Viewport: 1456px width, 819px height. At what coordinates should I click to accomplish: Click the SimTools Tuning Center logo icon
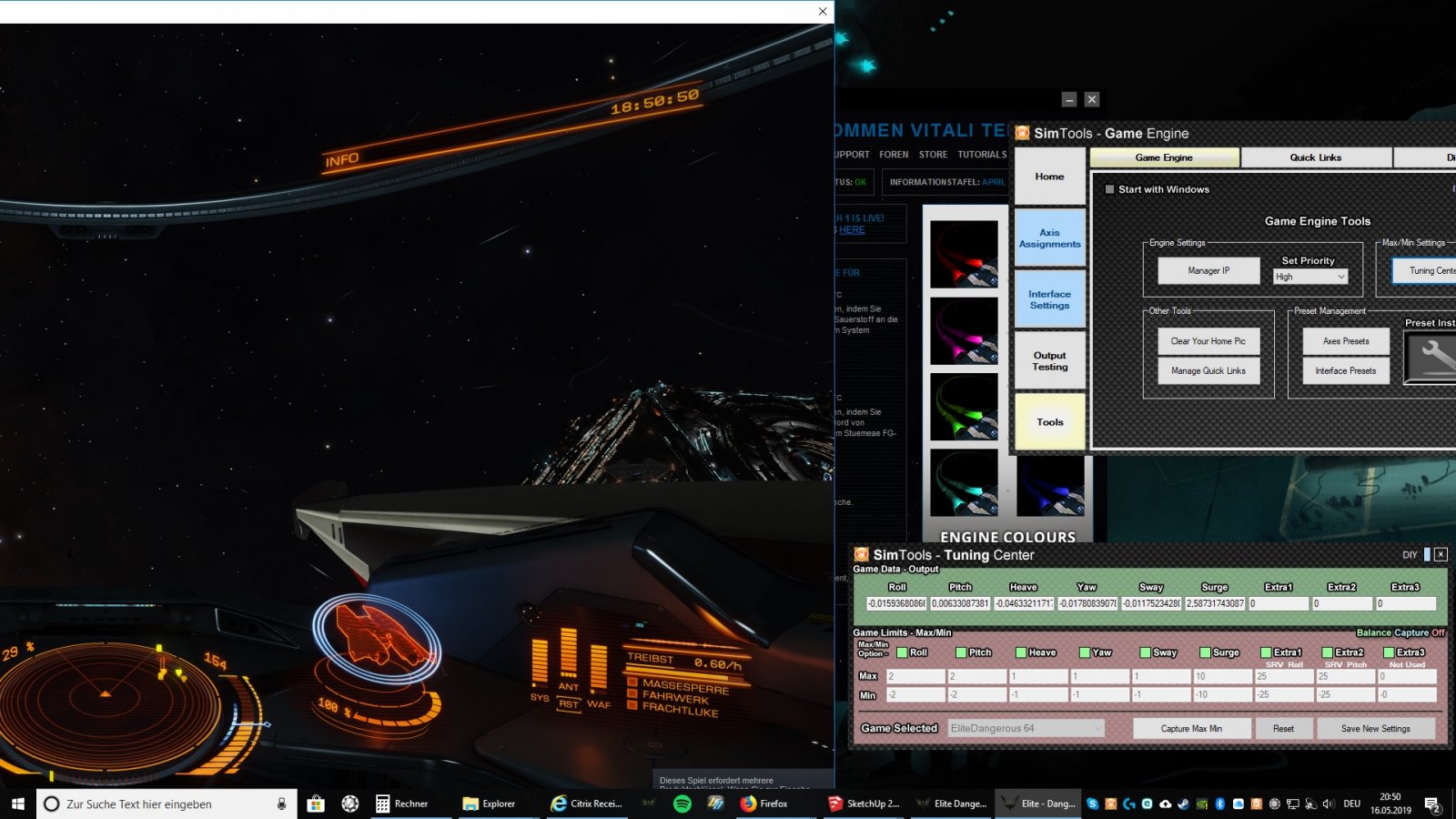861,554
